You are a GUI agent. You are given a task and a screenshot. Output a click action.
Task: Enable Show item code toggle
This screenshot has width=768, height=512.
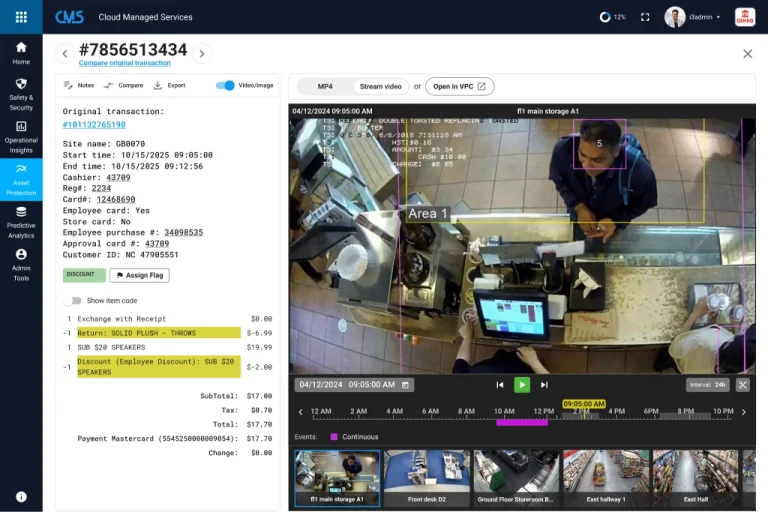73,300
